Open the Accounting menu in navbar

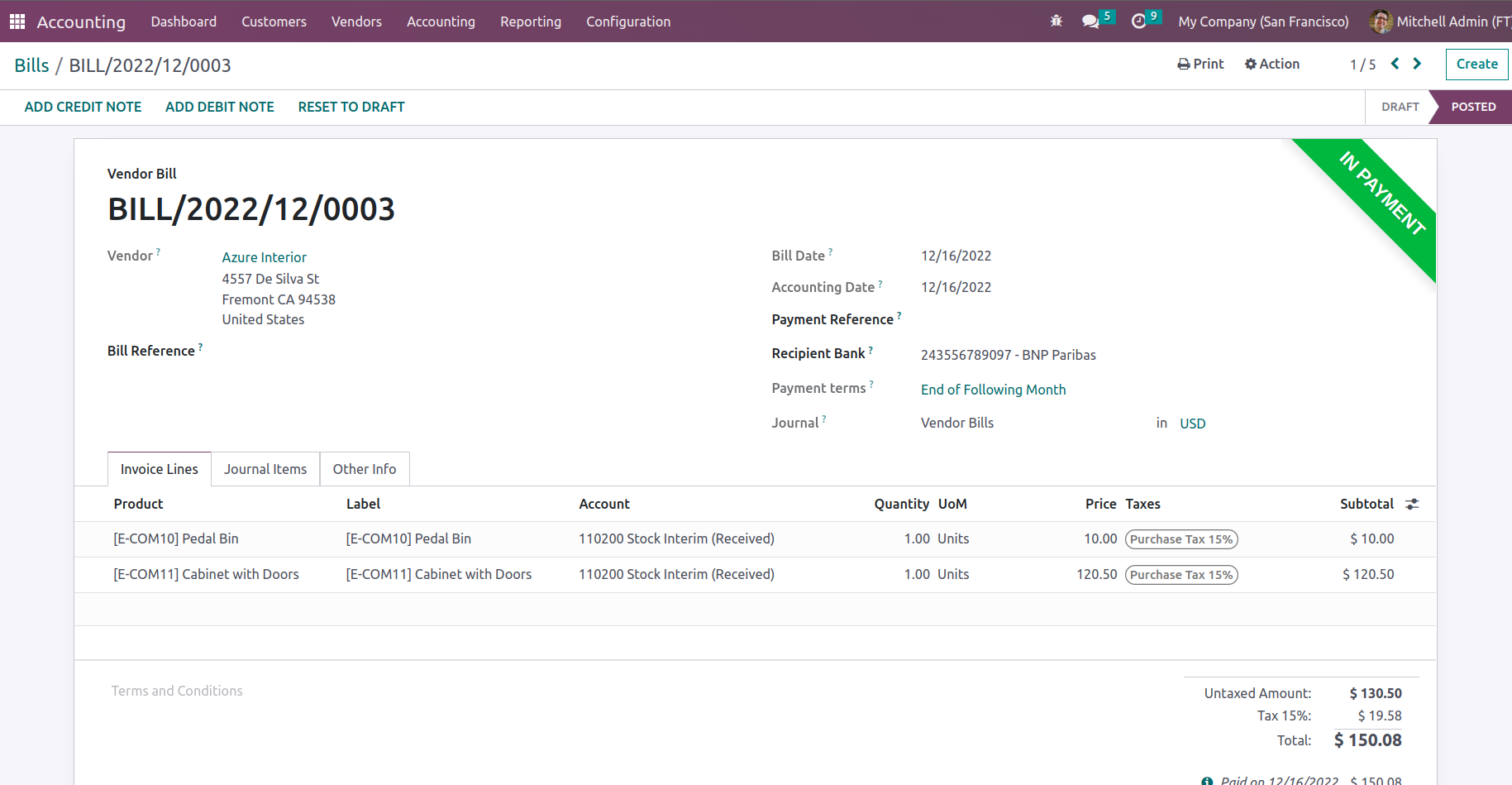441,22
